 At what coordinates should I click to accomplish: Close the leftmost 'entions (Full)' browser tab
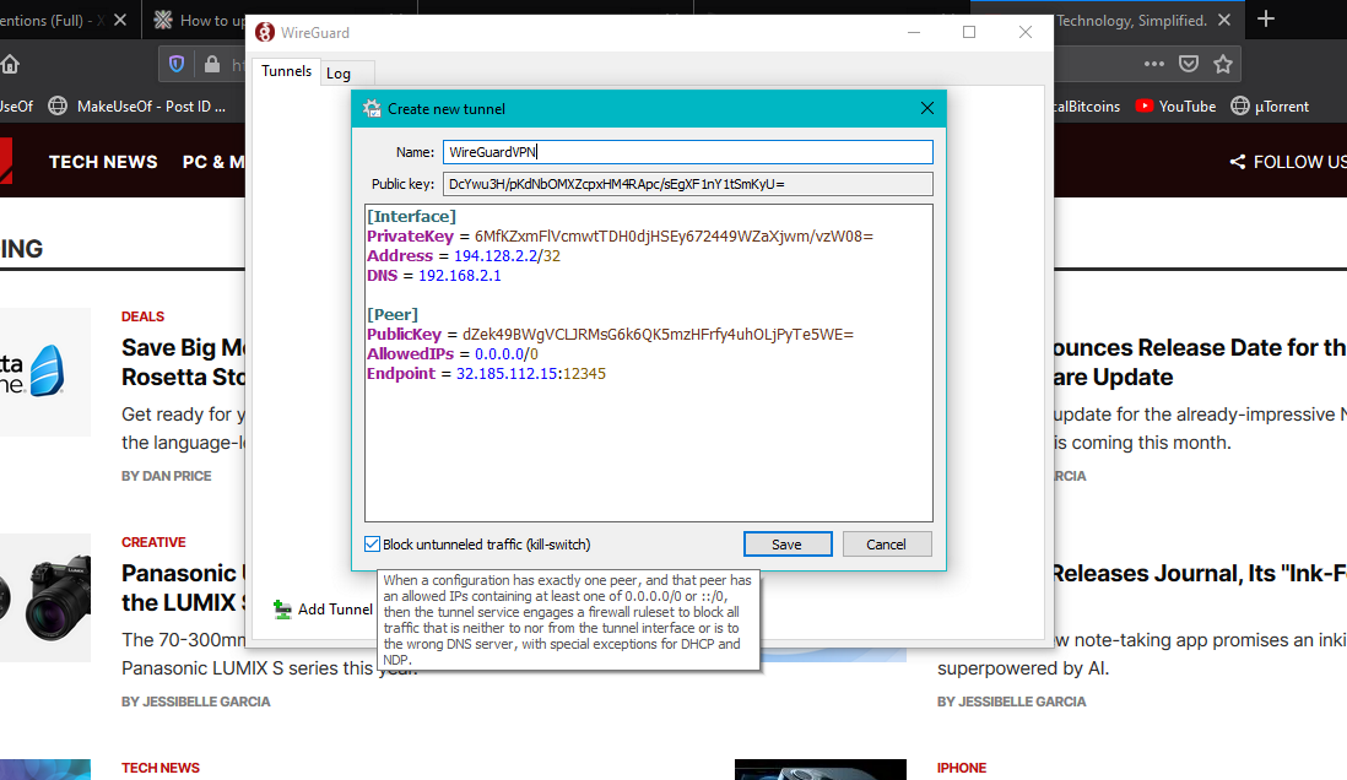coord(120,20)
